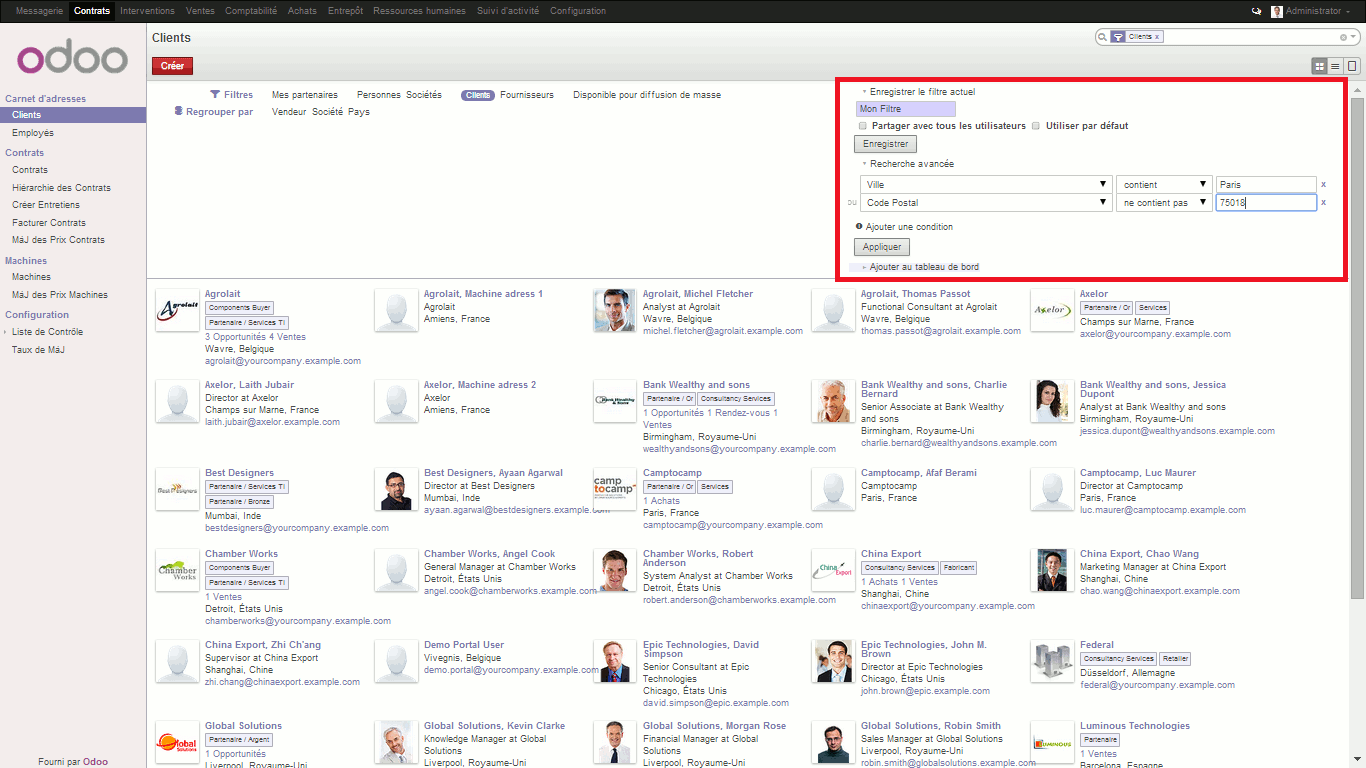1366x768 pixels.
Task: Click the scrollbar up arrow
Action: [x=1358, y=90]
